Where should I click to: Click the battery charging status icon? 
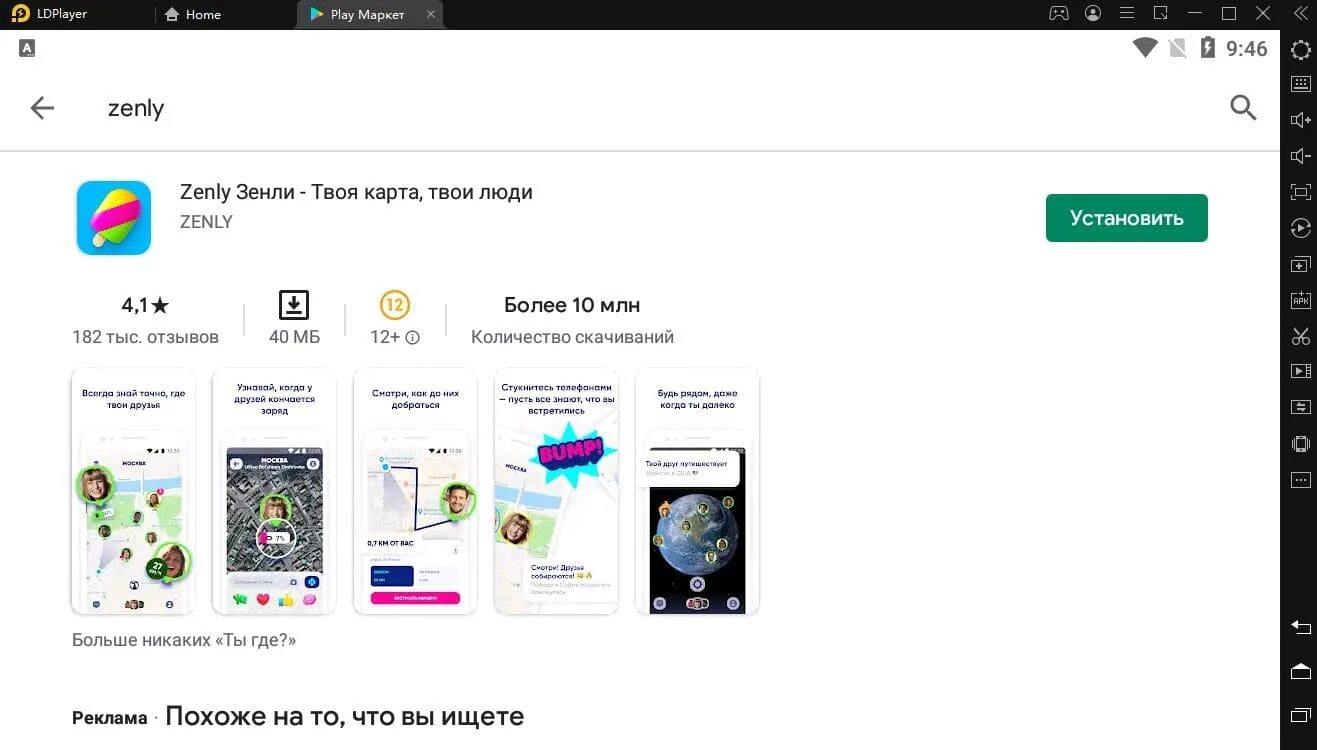point(1207,48)
